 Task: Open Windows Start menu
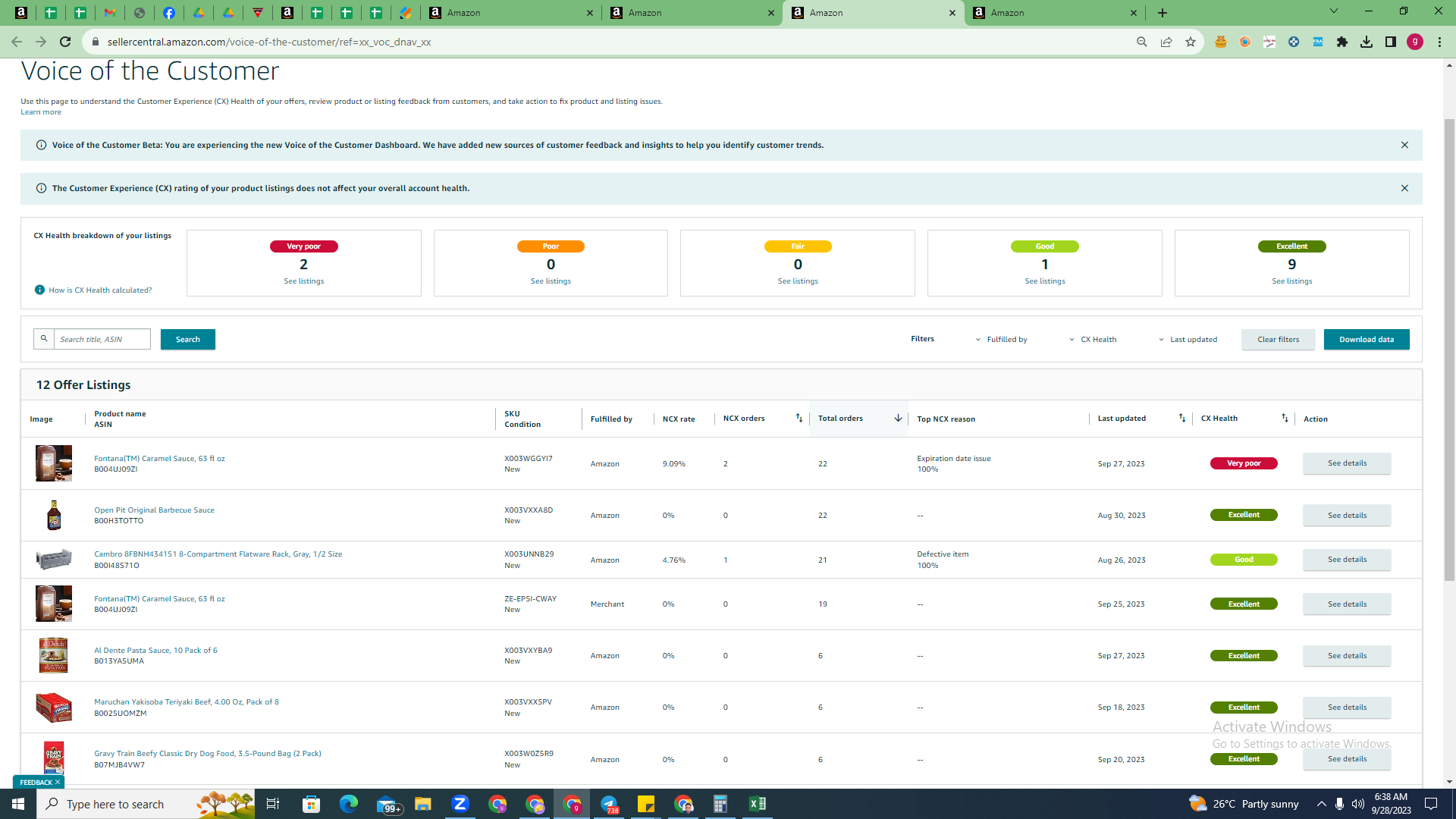tap(18, 804)
